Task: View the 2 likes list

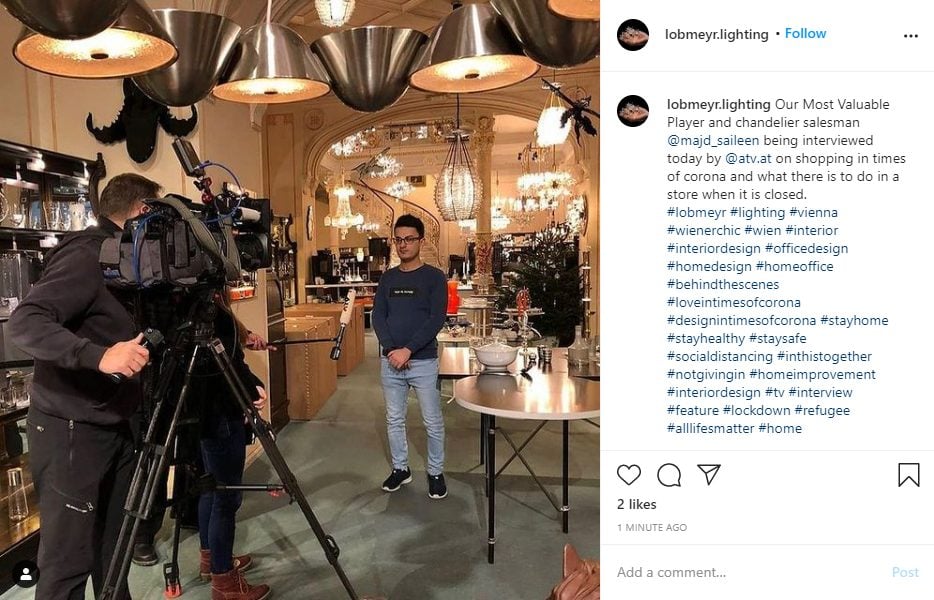Action: pos(637,504)
